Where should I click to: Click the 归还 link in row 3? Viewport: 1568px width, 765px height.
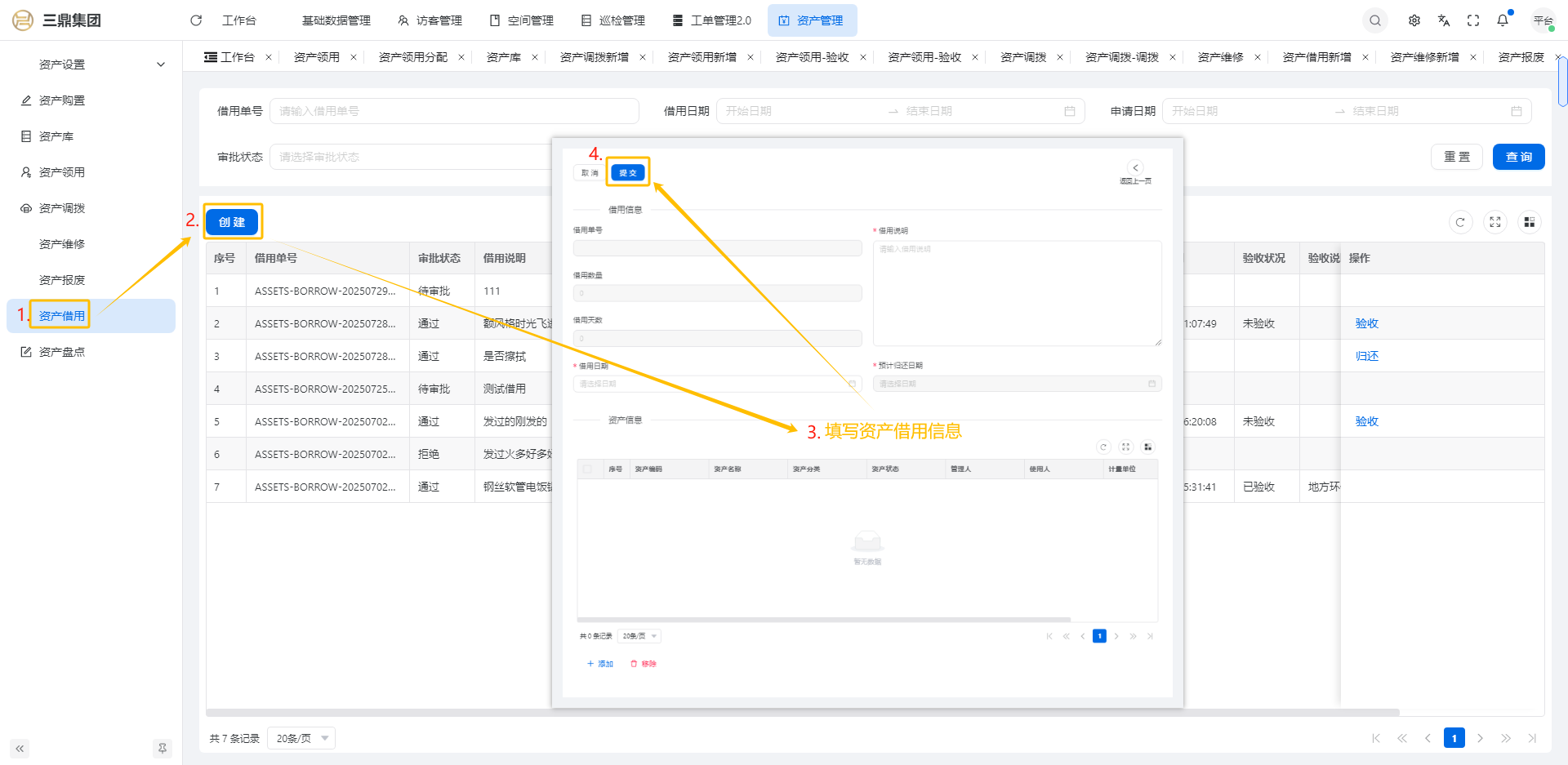click(1366, 356)
